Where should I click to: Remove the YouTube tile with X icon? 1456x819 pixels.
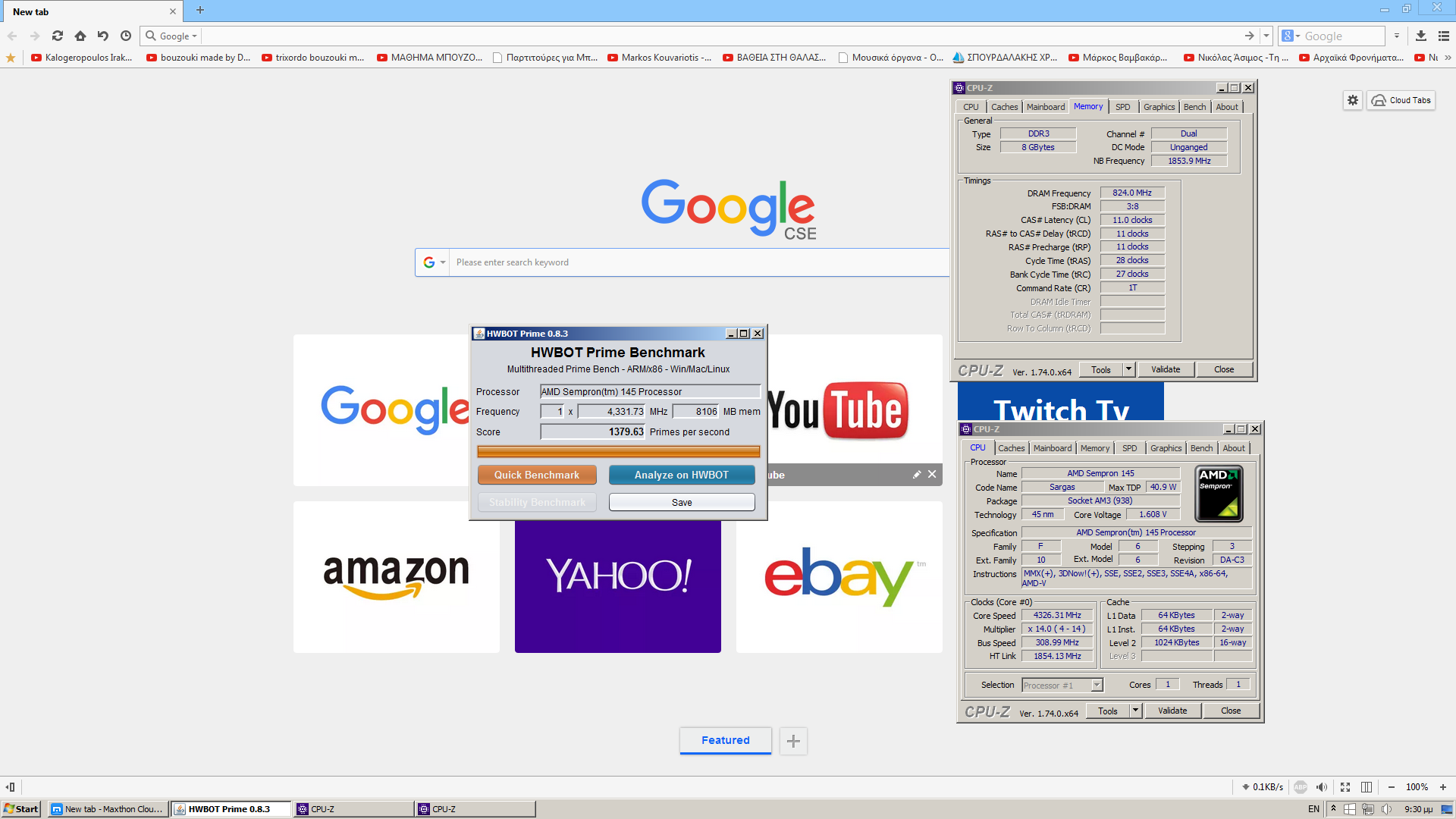[932, 475]
